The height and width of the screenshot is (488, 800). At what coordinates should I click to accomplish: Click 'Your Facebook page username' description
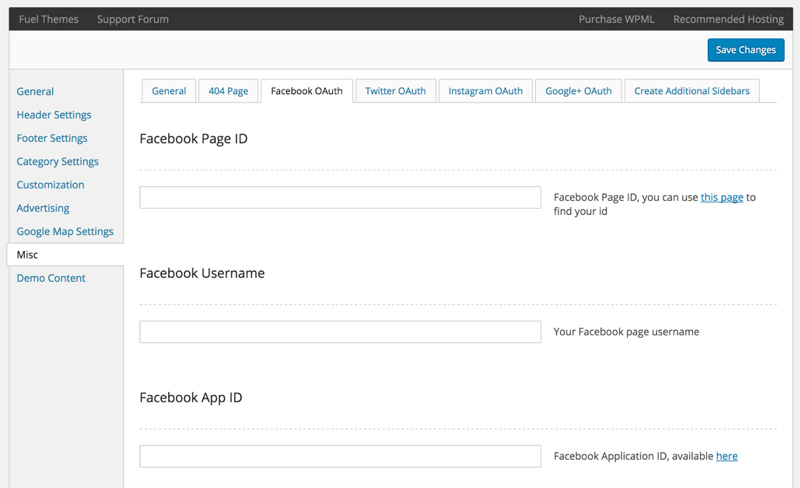tap(626, 332)
